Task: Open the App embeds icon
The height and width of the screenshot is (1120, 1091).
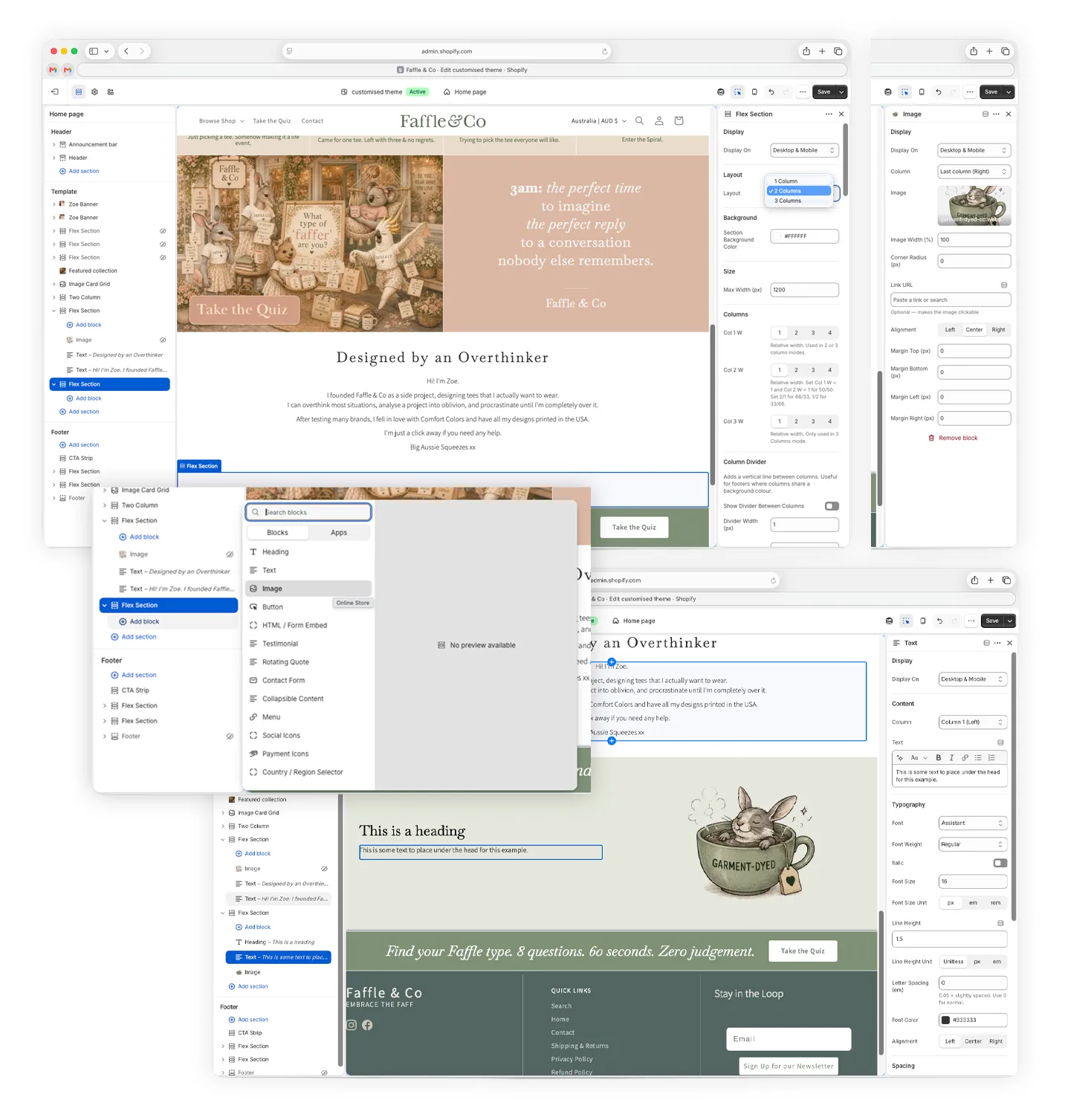Action: click(111, 92)
